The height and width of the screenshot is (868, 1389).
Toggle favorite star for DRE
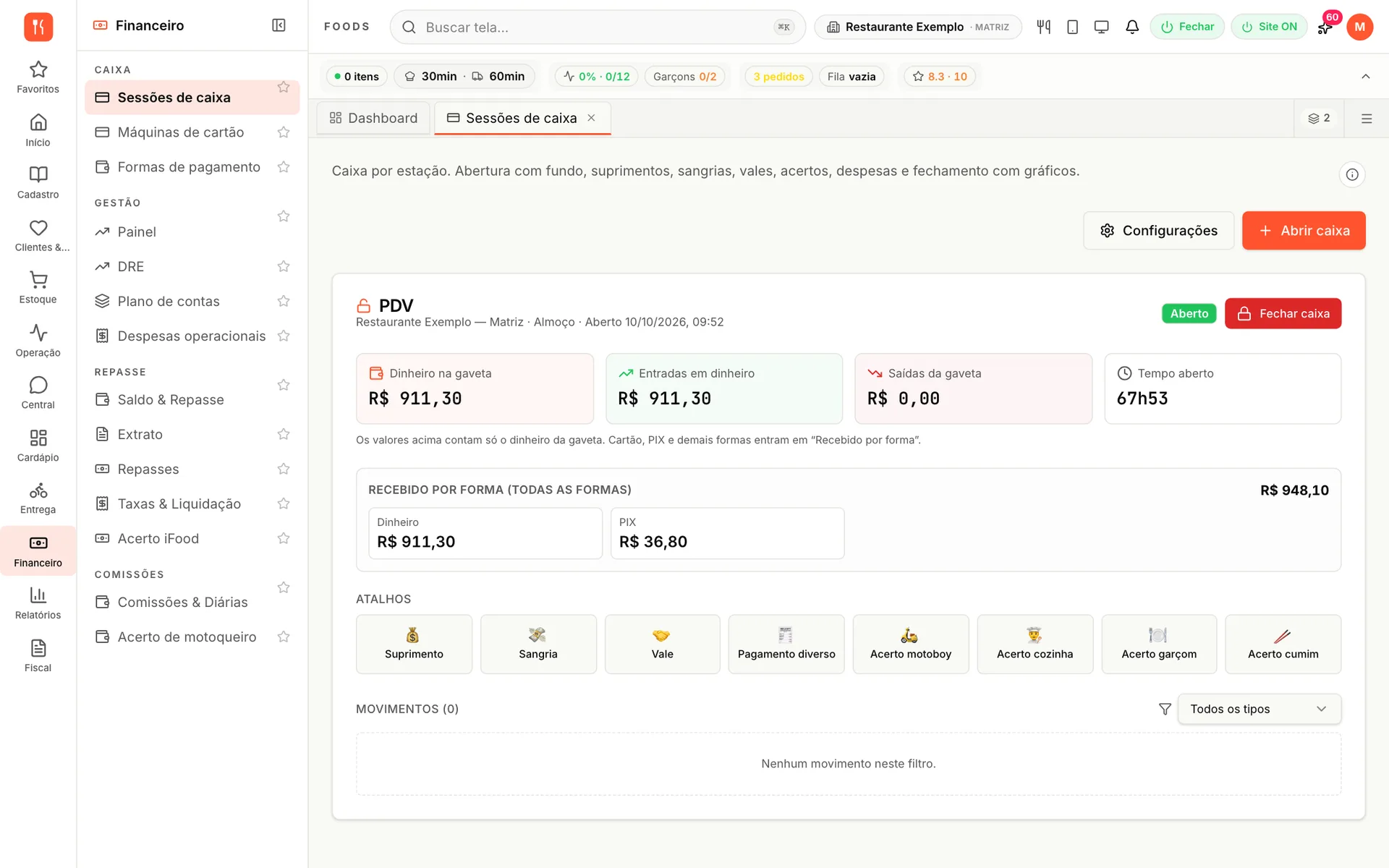click(284, 266)
